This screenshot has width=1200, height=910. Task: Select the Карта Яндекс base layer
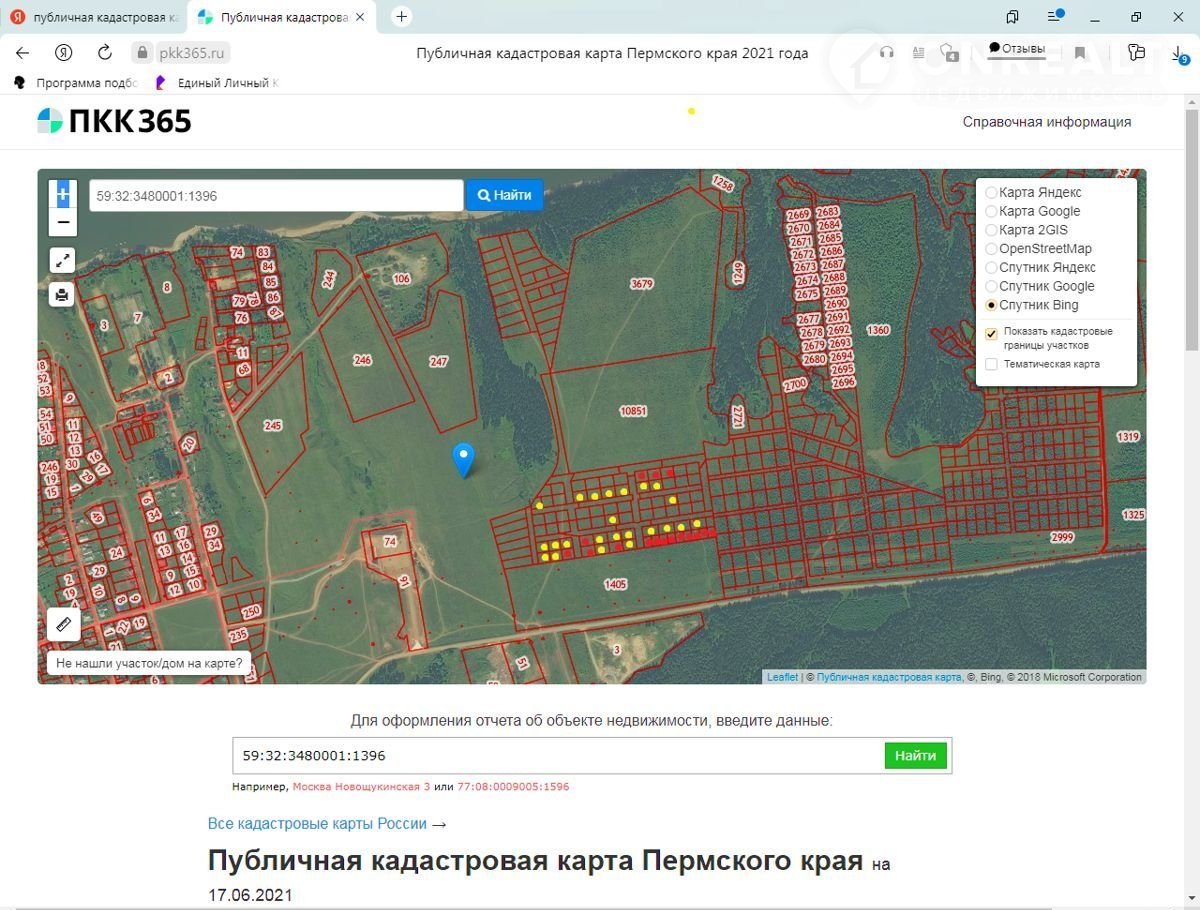click(991, 193)
